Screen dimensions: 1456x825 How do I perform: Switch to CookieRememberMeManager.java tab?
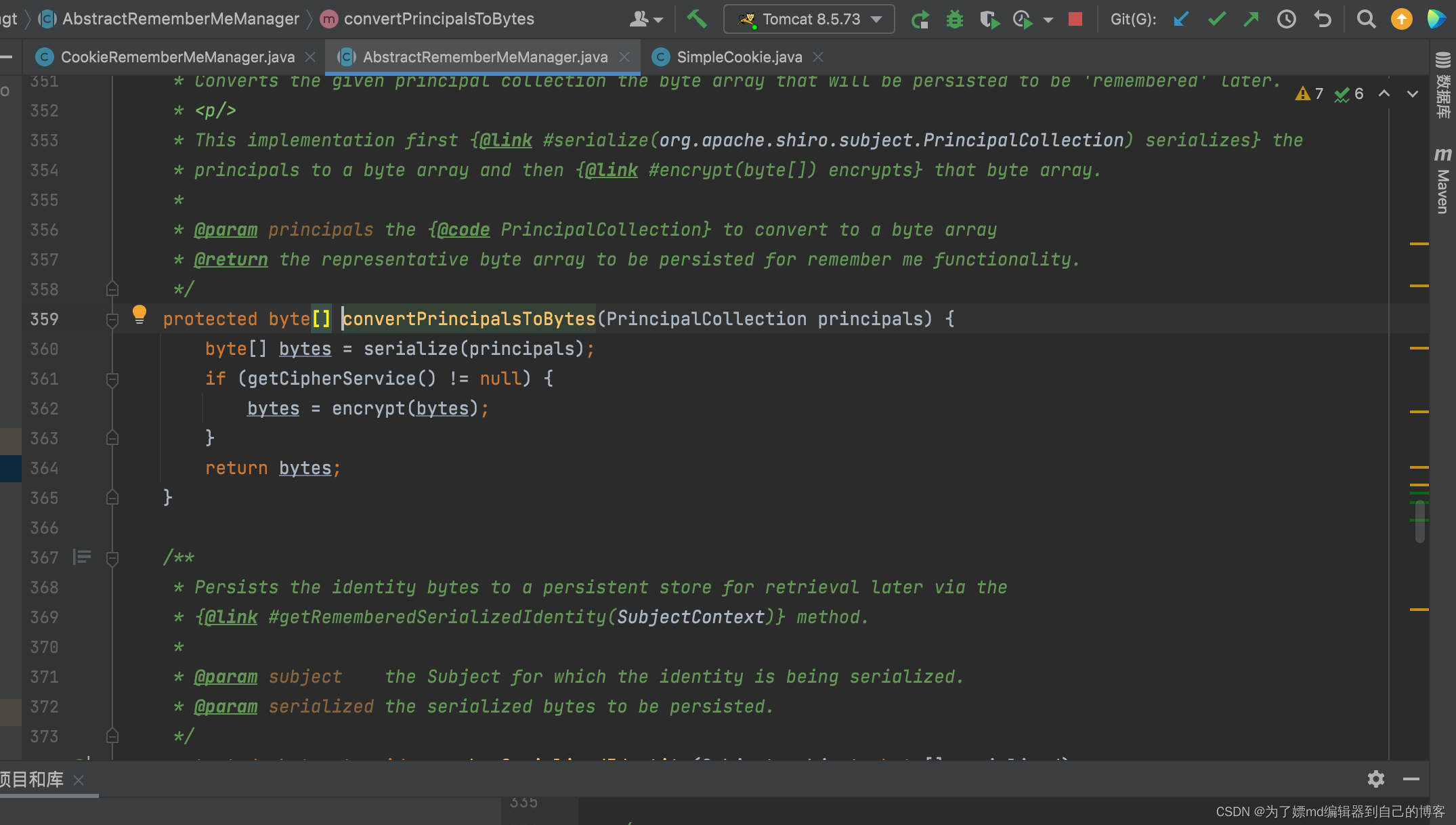177,57
